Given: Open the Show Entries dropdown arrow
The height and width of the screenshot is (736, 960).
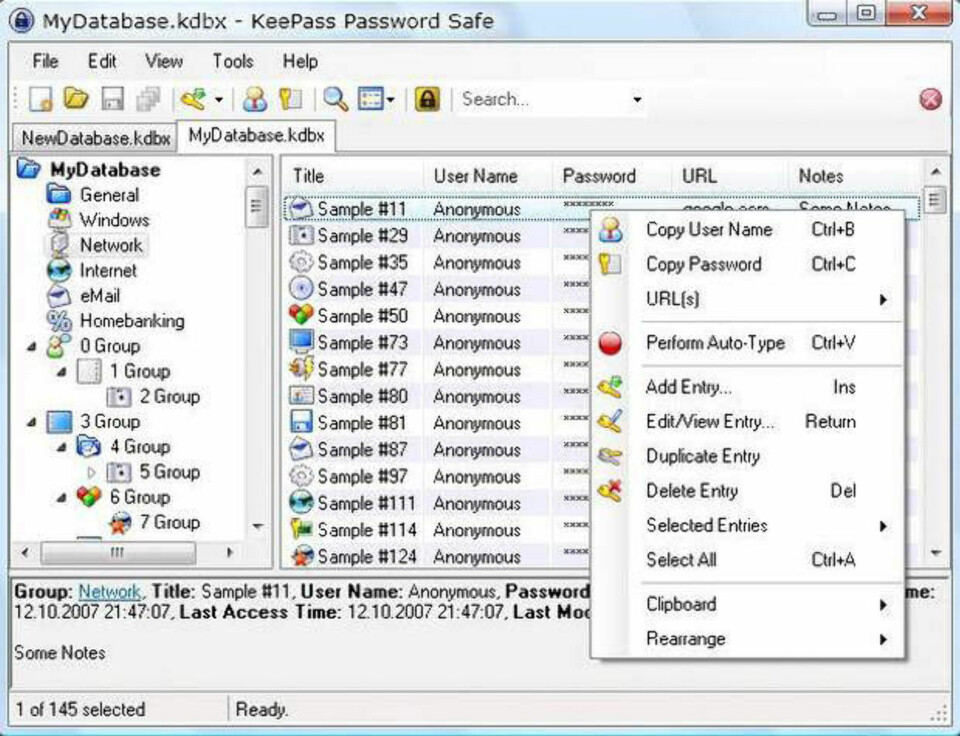Looking at the screenshot, I should (x=391, y=99).
